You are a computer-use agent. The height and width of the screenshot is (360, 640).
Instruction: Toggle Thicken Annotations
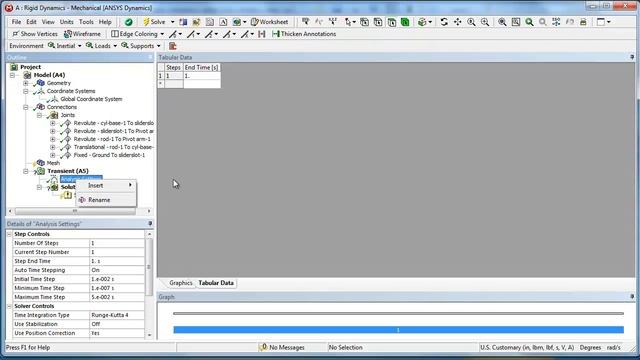(x=304, y=34)
